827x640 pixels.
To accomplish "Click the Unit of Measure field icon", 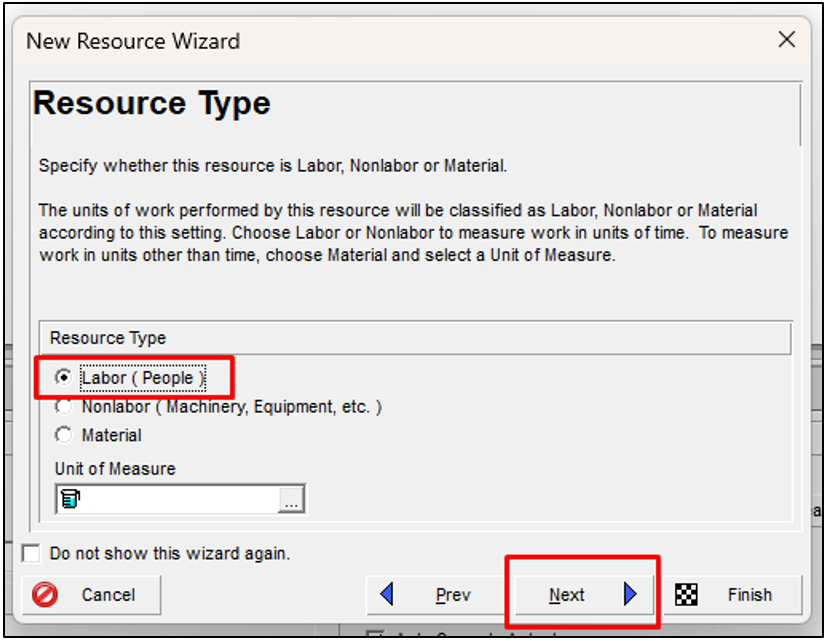I will click(x=70, y=499).
